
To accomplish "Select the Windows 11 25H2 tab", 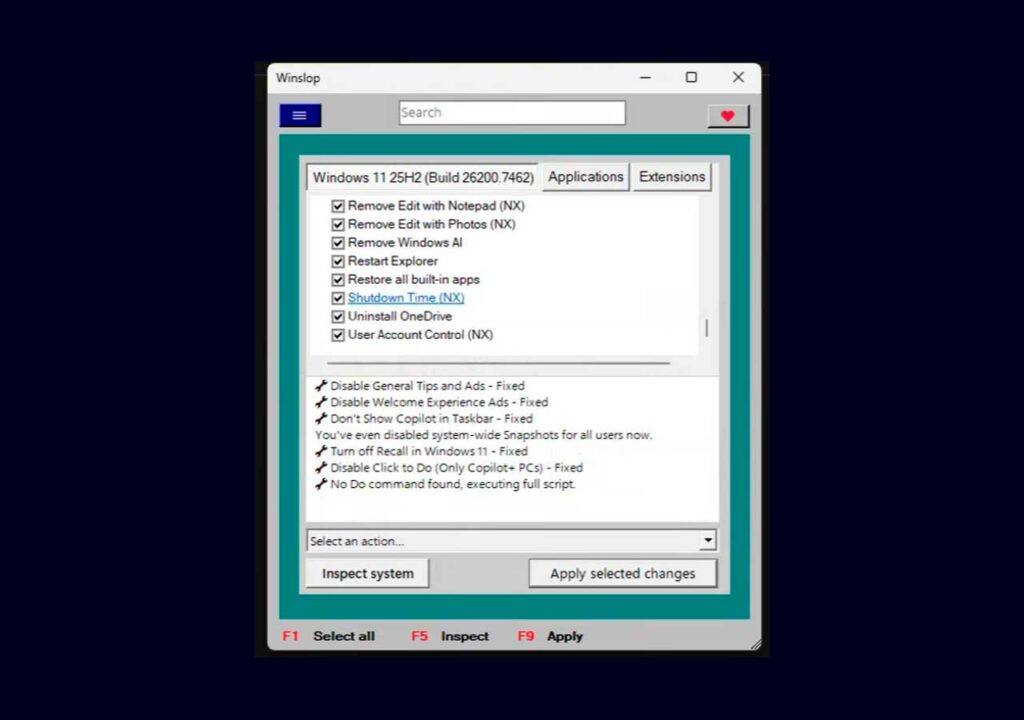I will click(423, 178).
